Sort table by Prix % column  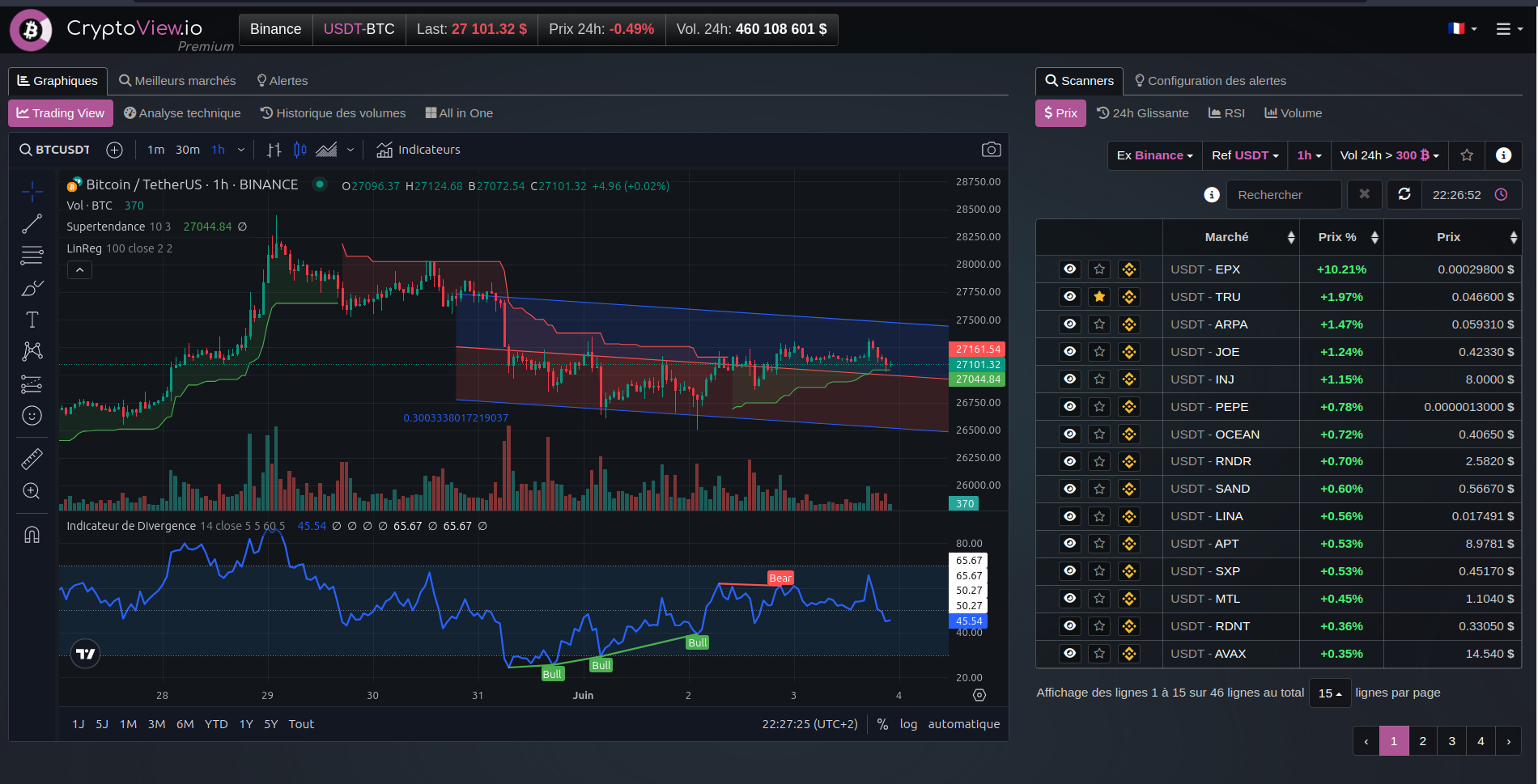pos(1341,237)
